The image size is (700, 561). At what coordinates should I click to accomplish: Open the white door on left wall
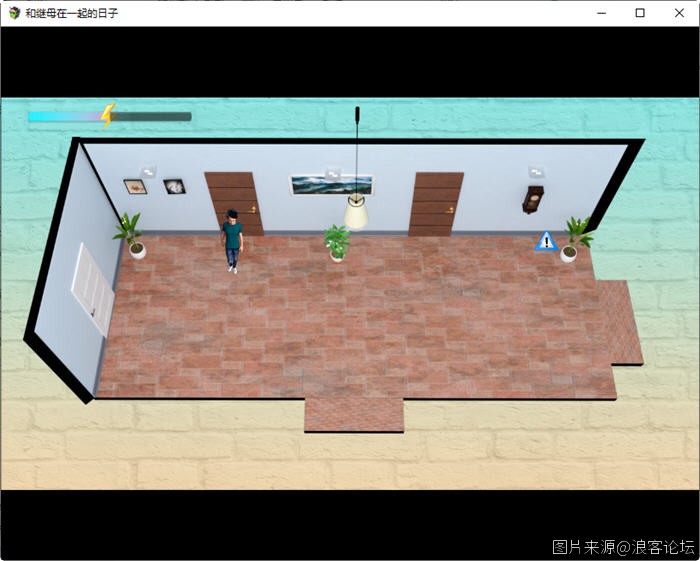click(91, 287)
